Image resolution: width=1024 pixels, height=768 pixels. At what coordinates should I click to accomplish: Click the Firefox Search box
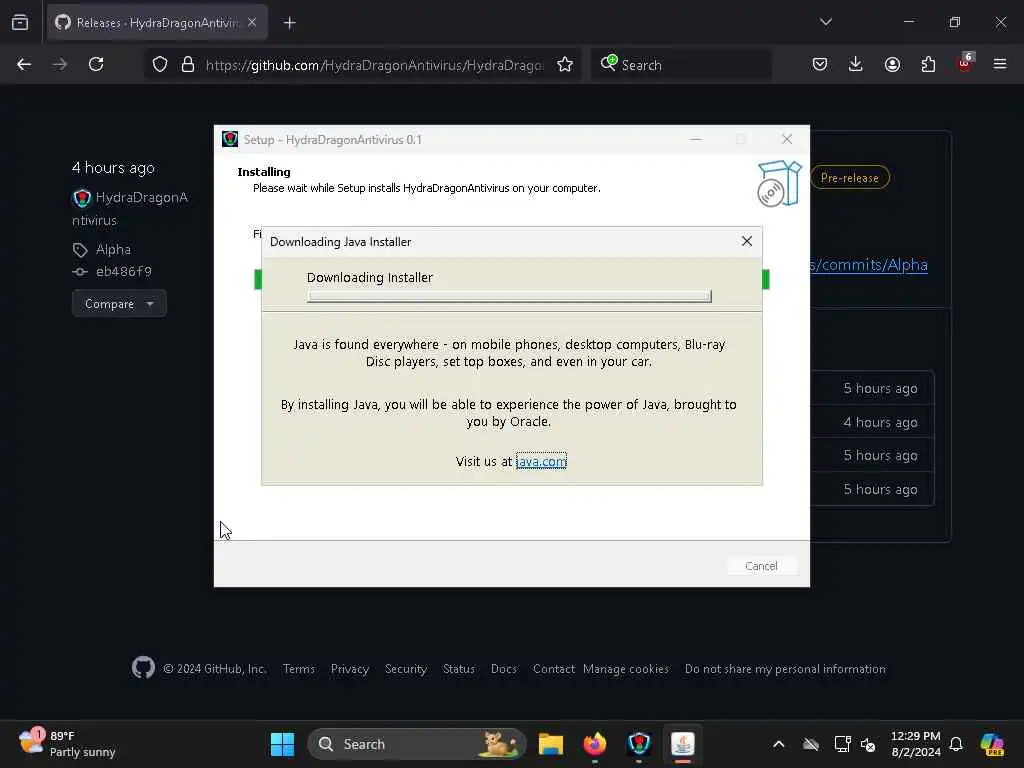(x=682, y=65)
